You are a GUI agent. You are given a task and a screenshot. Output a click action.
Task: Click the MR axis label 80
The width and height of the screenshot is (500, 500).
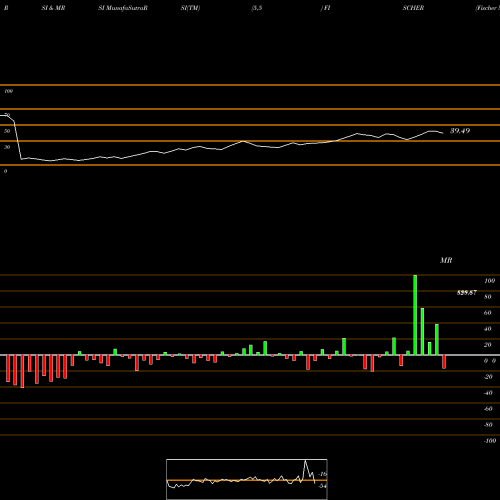[488, 297]
